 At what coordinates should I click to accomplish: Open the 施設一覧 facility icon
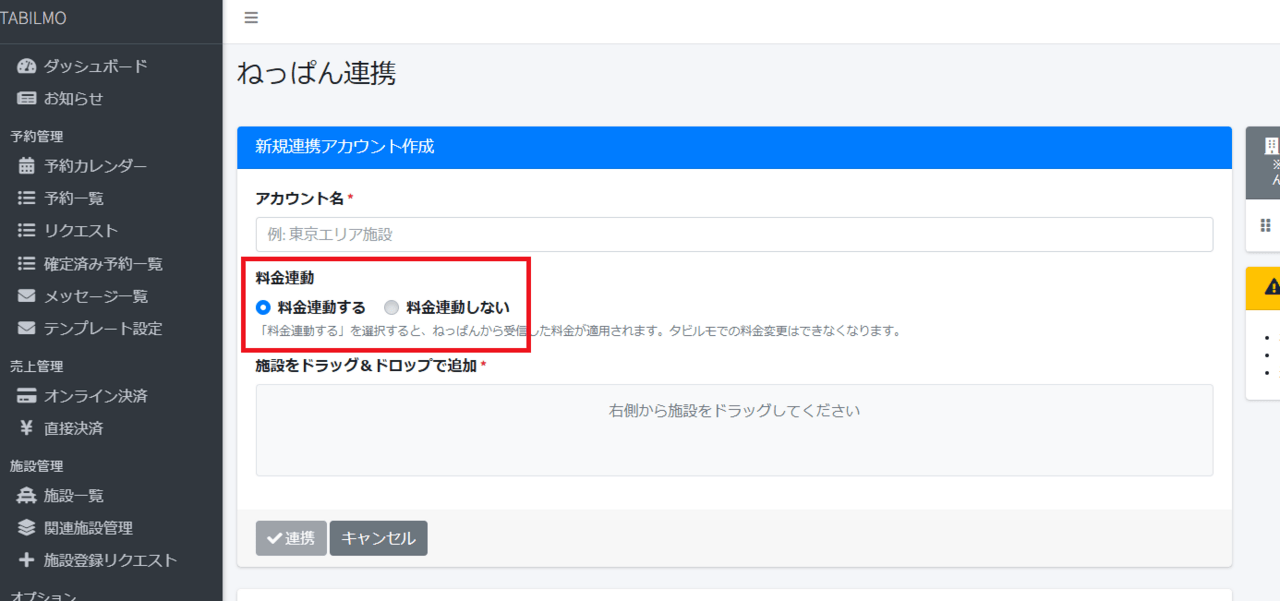(27, 496)
